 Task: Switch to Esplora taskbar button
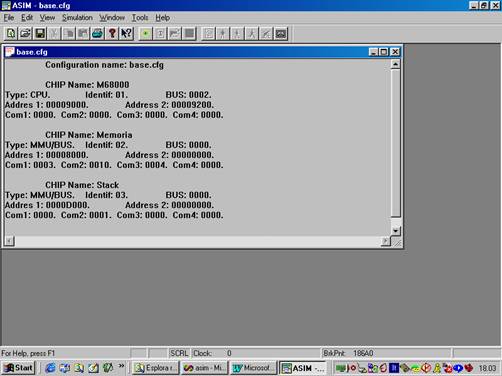point(155,368)
